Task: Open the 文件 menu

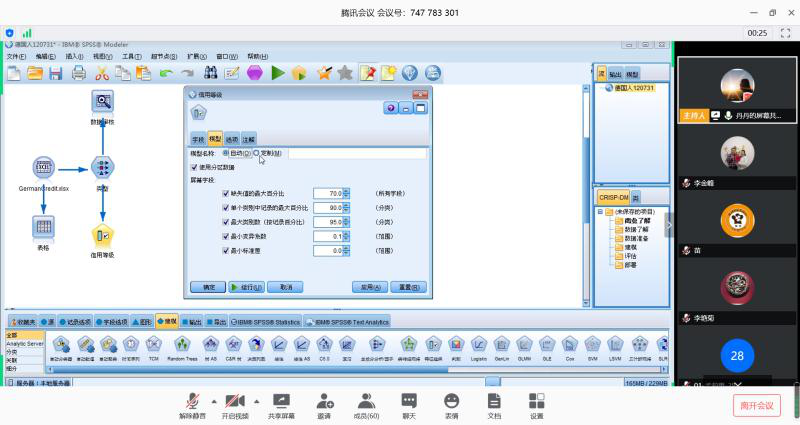Action: click(x=15, y=57)
